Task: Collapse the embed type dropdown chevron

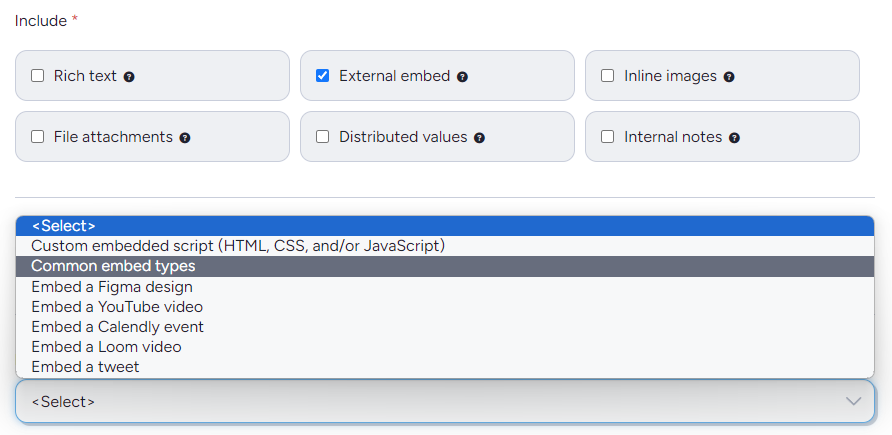Action: click(853, 401)
